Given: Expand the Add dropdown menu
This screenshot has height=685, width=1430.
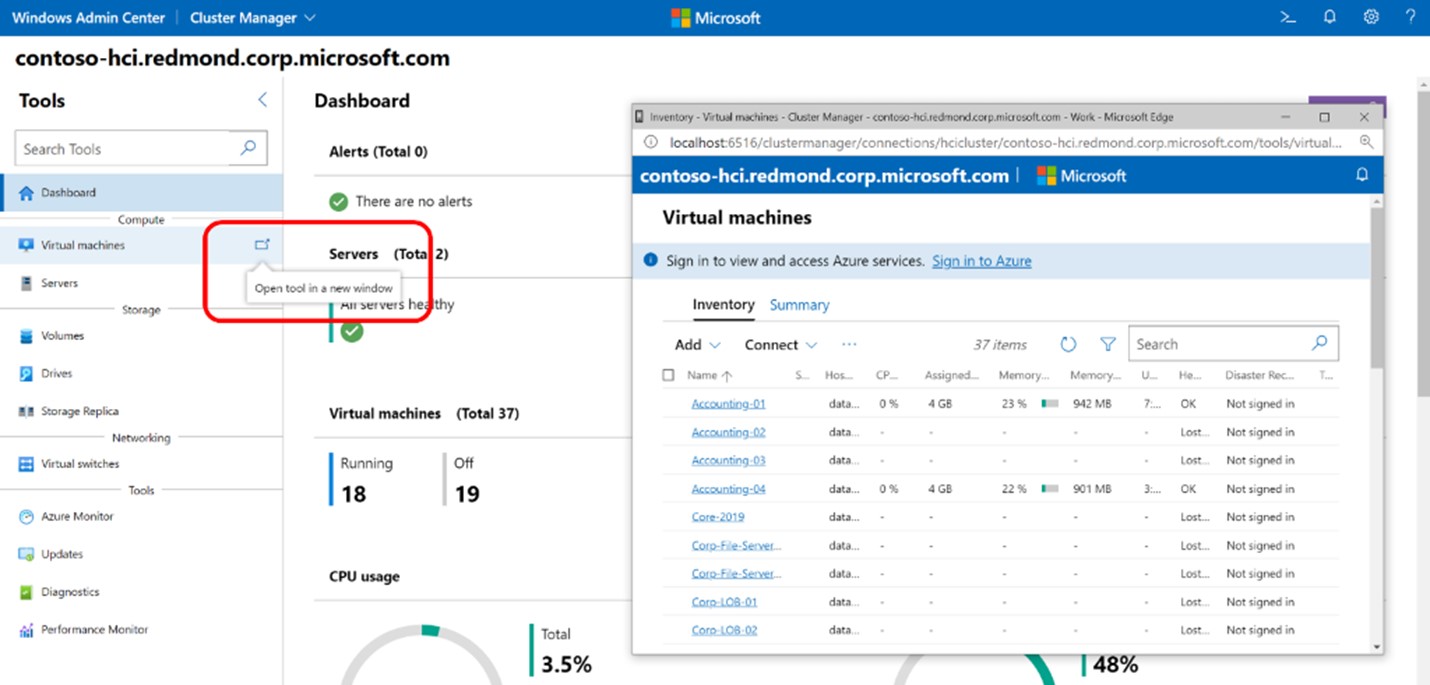Looking at the screenshot, I should [696, 343].
